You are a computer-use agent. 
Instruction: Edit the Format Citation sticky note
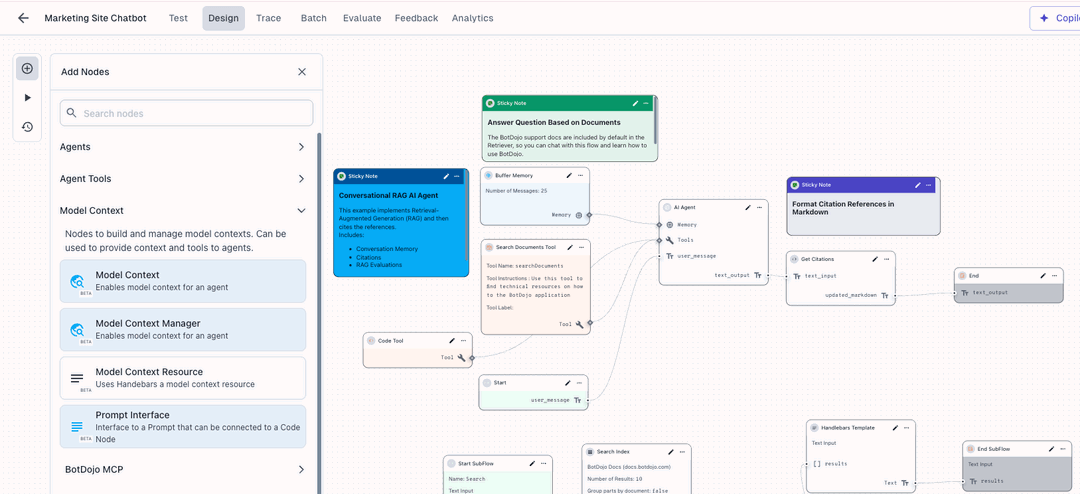[x=917, y=185]
